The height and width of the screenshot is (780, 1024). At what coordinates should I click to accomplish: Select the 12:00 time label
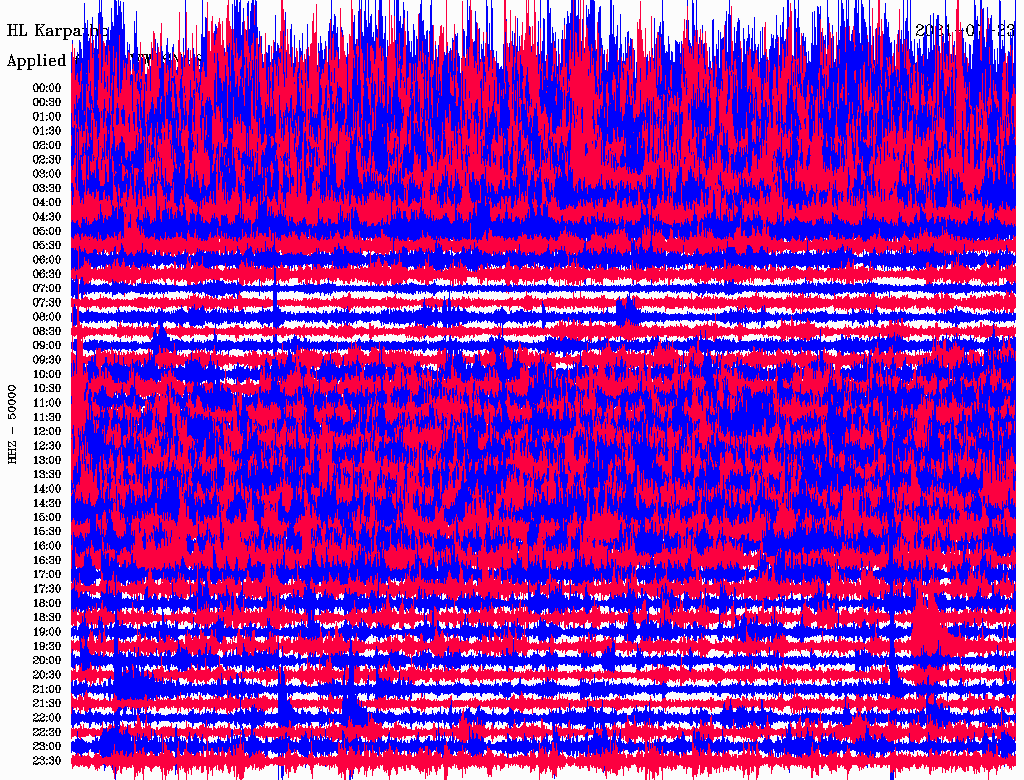tap(47, 432)
